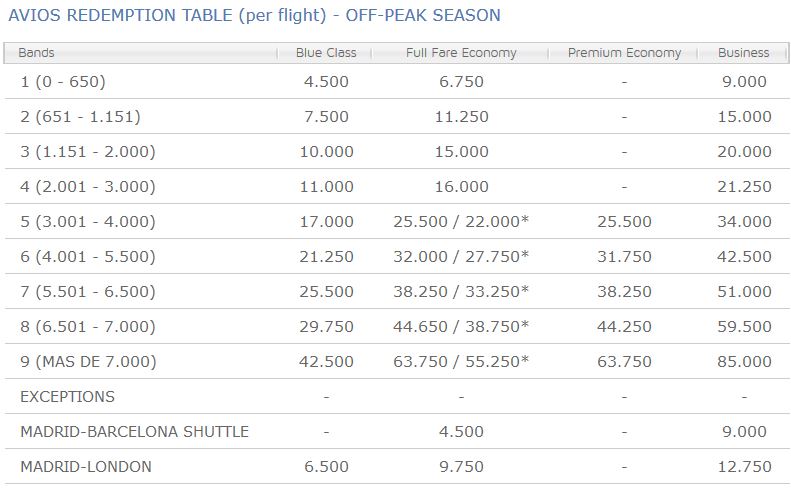
Task: Click the AVIOS REDEMPTION TABLE title
Action: click(x=254, y=16)
